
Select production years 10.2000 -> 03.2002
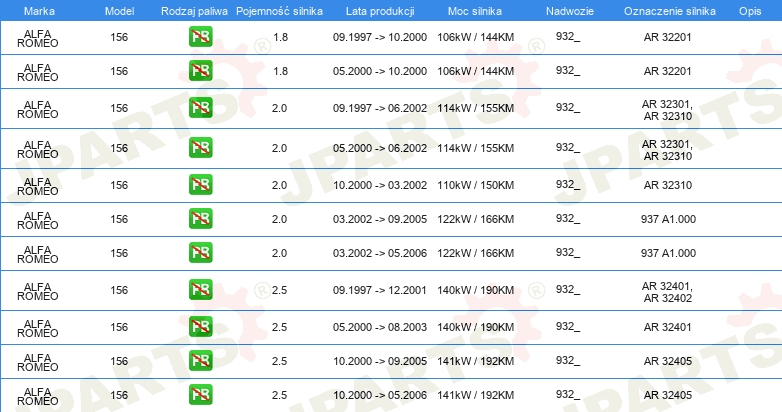coord(380,185)
